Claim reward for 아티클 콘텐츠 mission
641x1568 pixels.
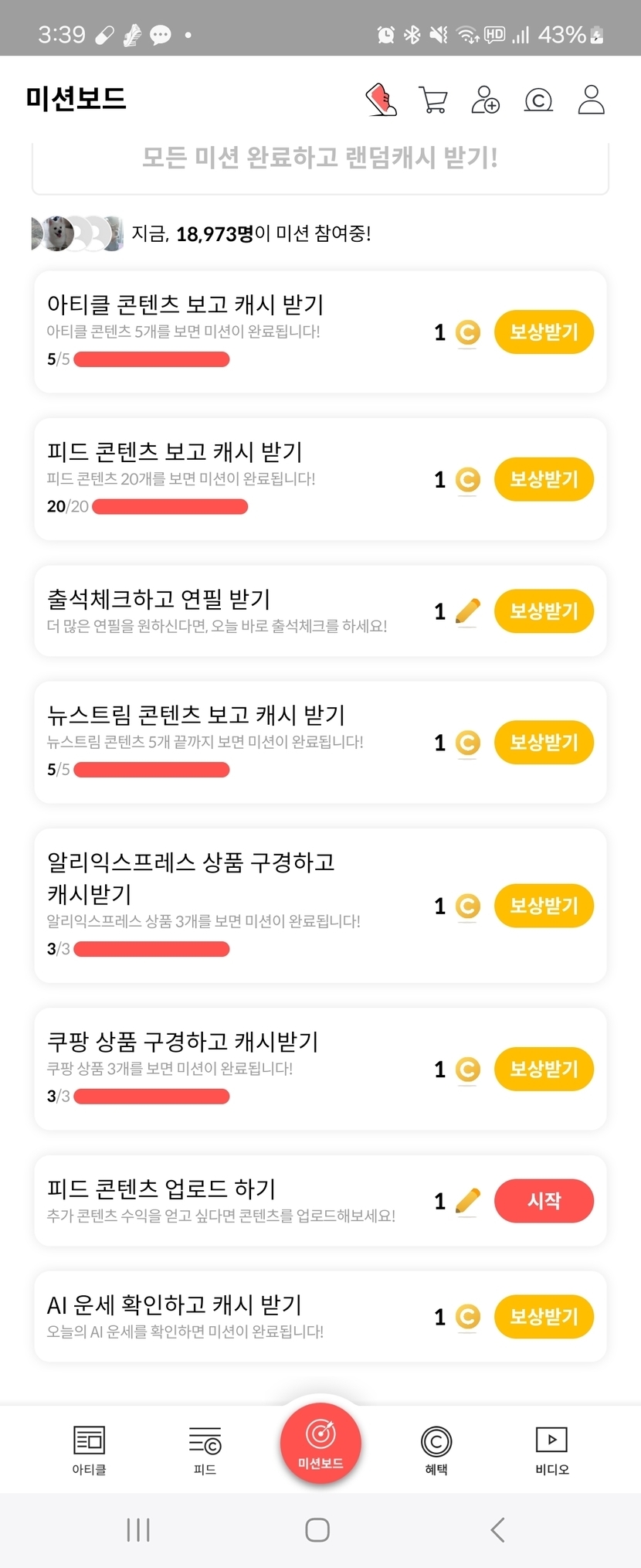tap(544, 332)
